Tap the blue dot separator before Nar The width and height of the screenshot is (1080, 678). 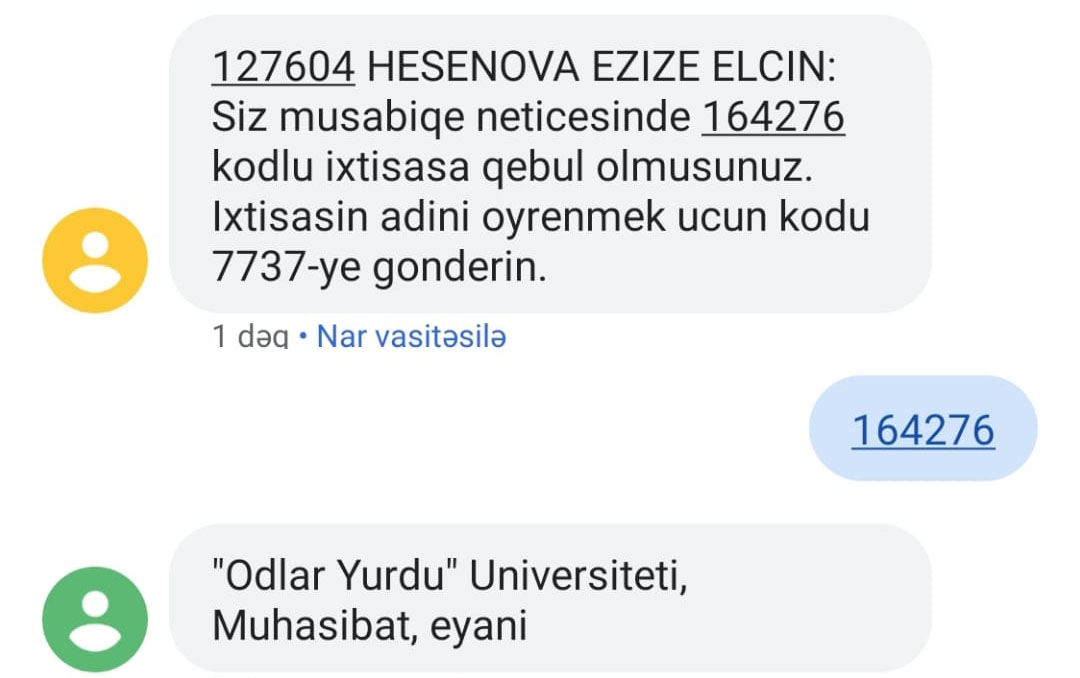coord(302,338)
